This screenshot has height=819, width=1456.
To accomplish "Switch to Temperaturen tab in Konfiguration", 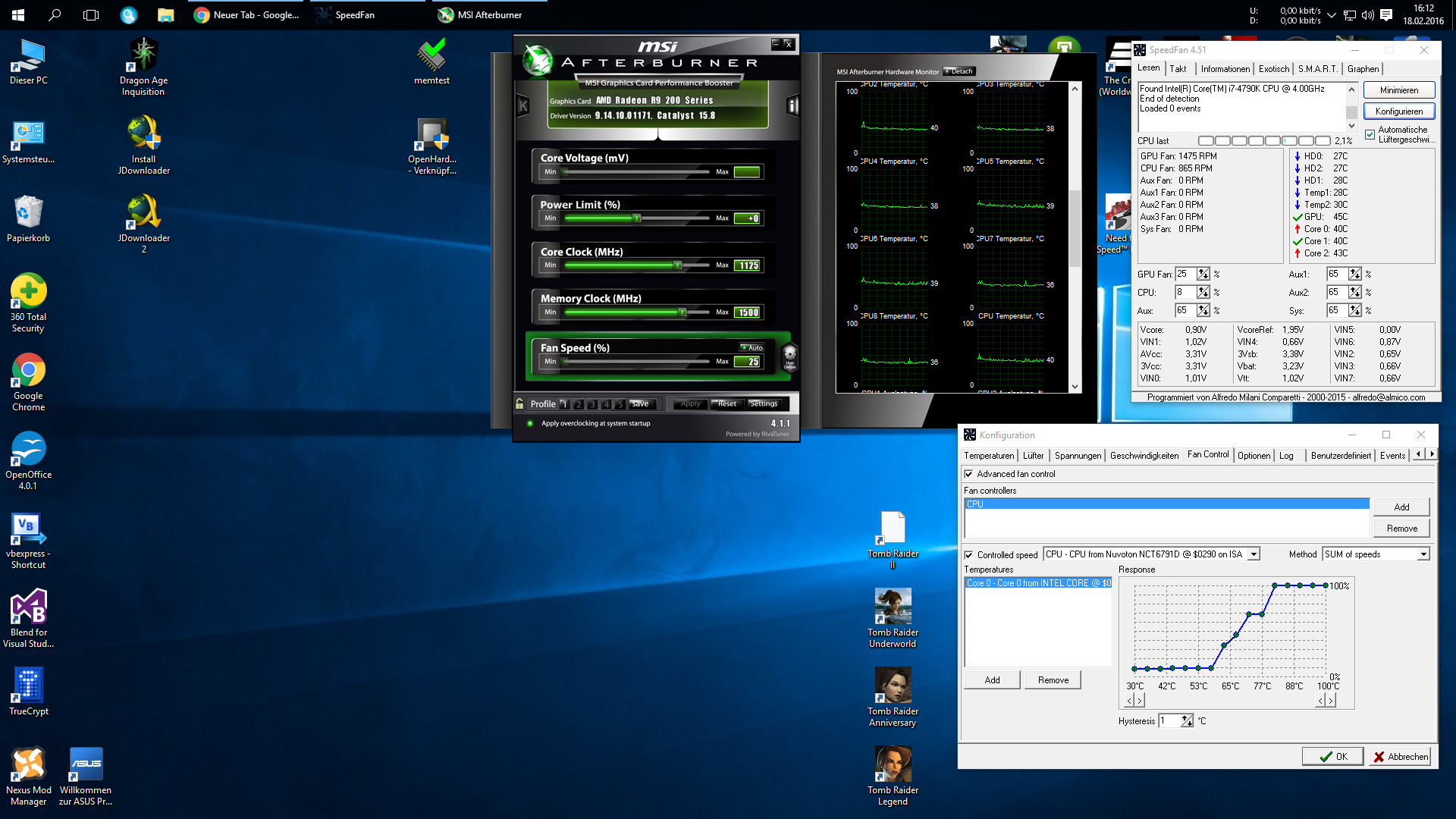I will point(988,456).
